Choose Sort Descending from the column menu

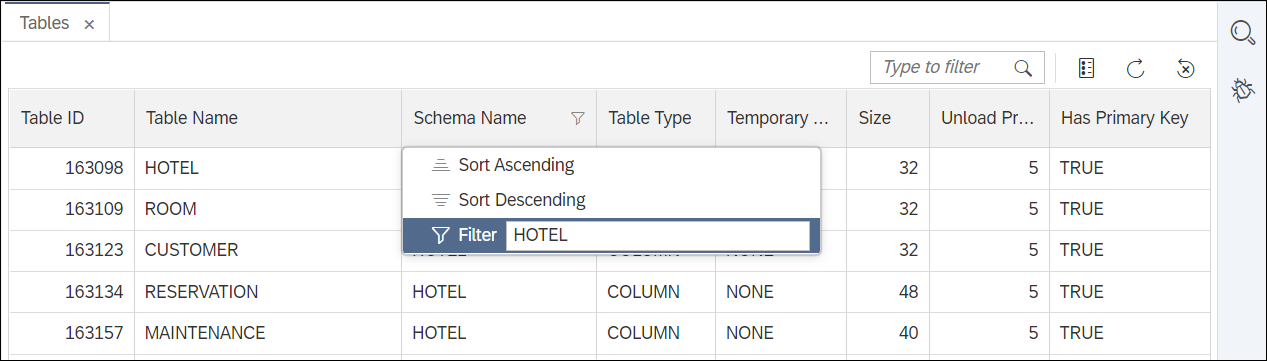(x=611, y=200)
